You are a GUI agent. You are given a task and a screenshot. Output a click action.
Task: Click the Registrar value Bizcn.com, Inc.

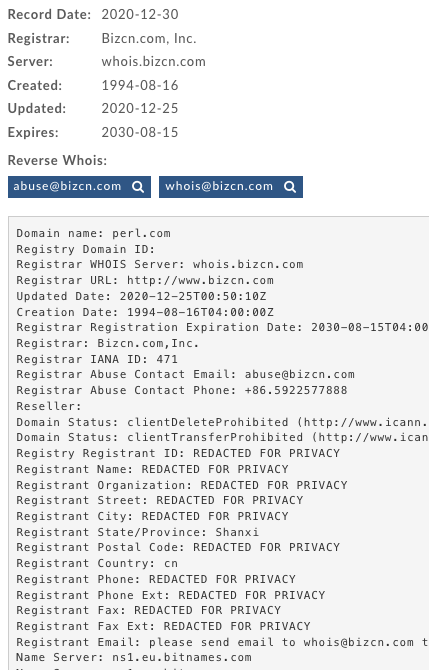(149, 38)
